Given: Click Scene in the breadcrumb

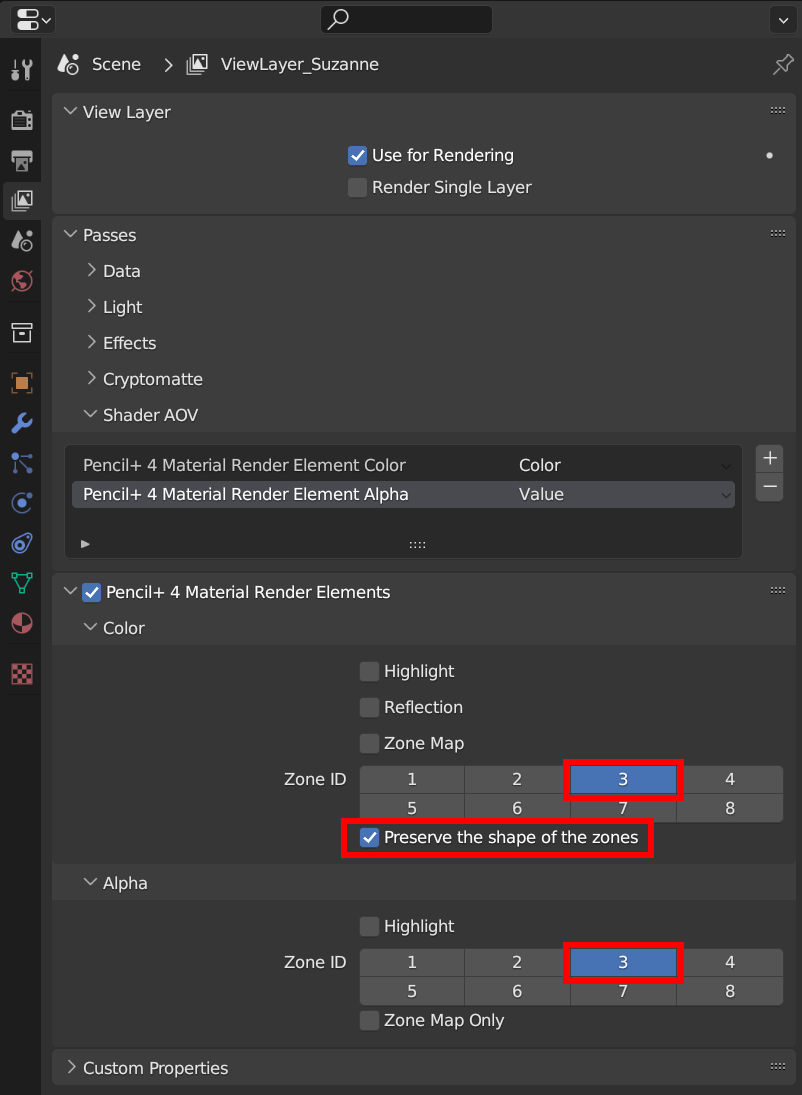Looking at the screenshot, I should point(117,64).
